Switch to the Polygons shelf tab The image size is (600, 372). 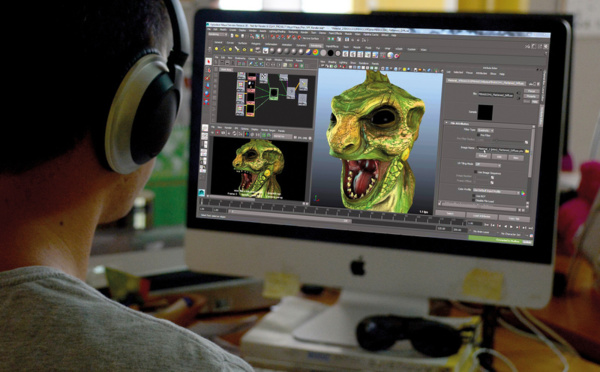tap(256, 44)
